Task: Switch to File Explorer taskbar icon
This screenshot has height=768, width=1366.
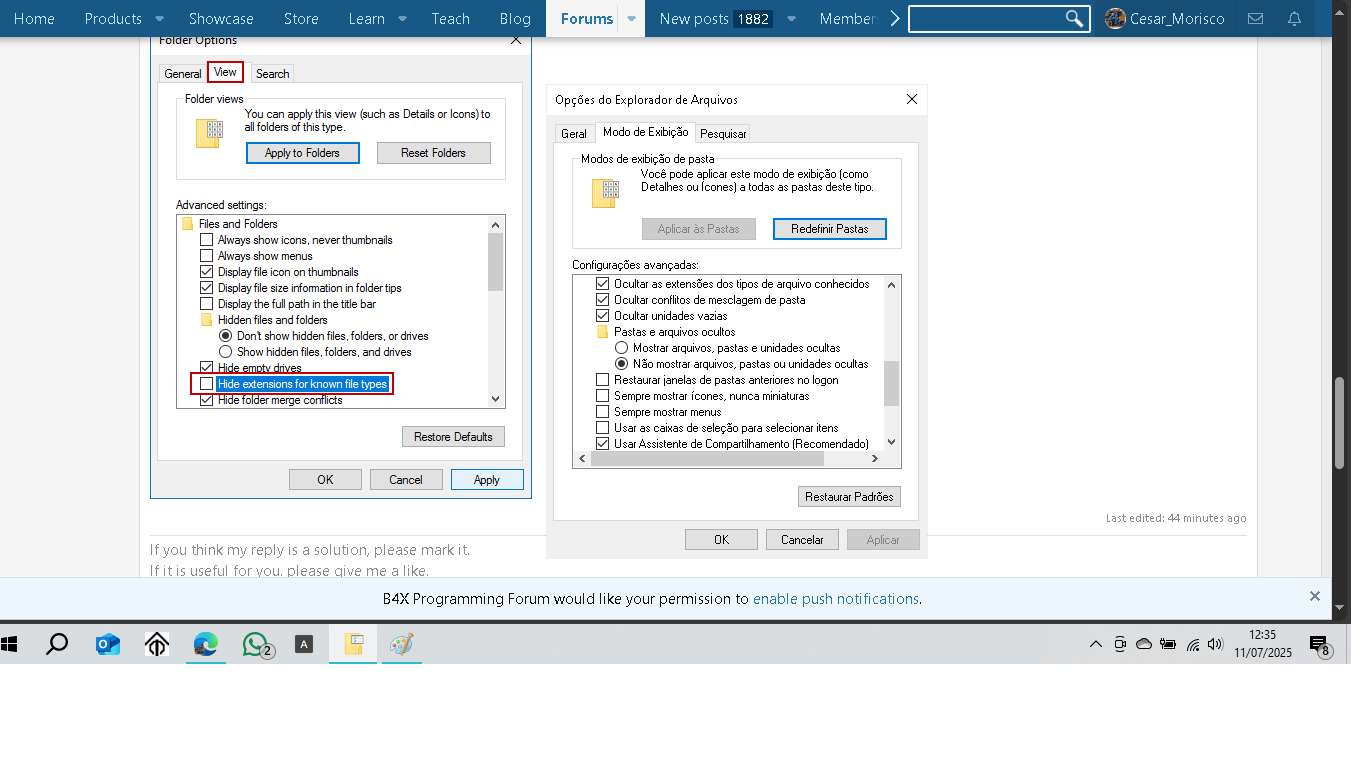Action: [353, 645]
